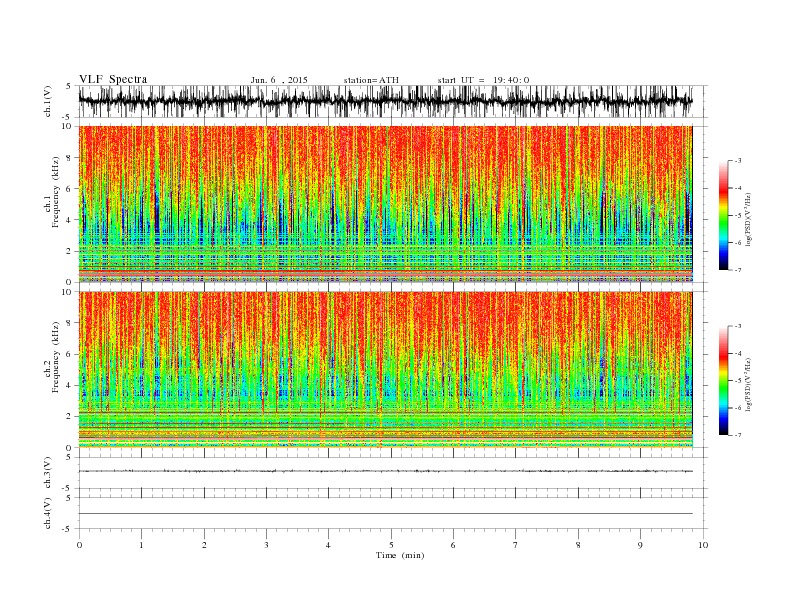Click the ch.2 spectrogram panel
Viewport: 792px width, 612px height.
tap(385, 370)
